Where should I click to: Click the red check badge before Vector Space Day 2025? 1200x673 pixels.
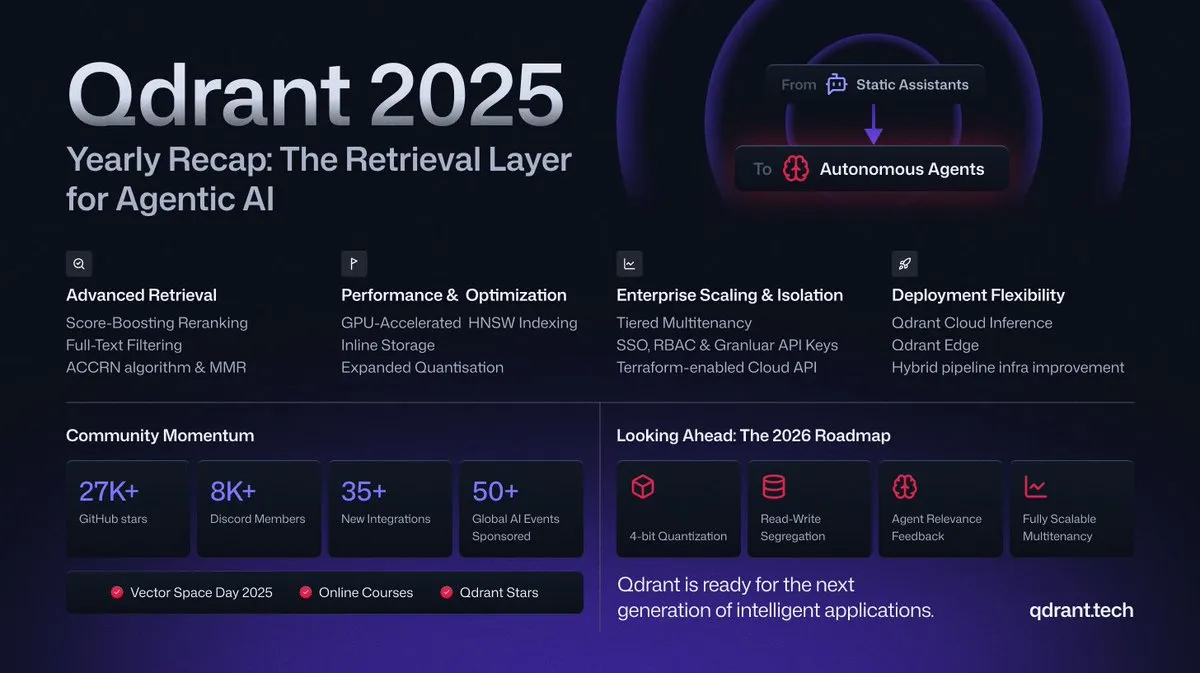117,592
